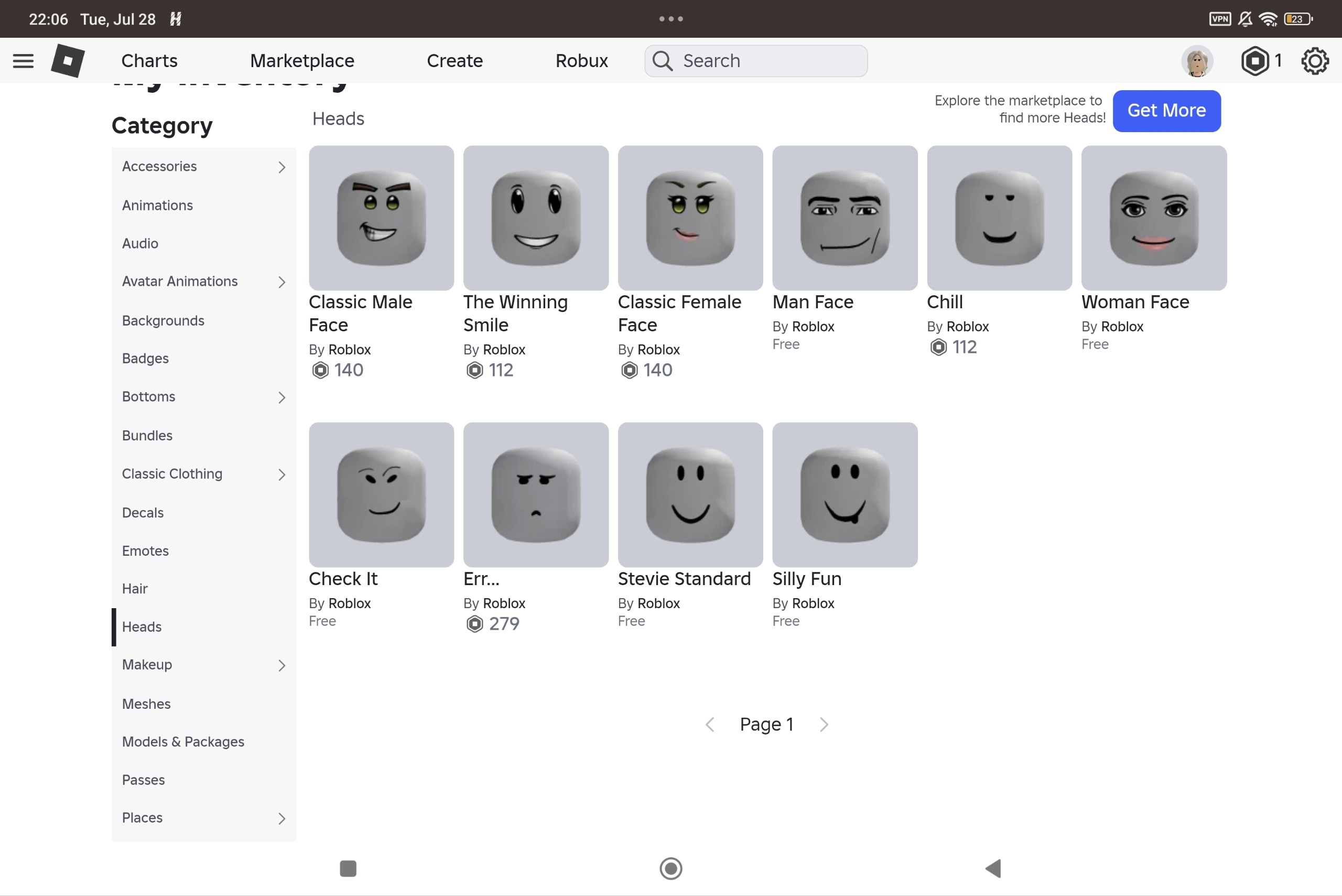This screenshot has height=896, width=1342.
Task: Expand the Avatar Animations chevron
Action: pos(282,282)
